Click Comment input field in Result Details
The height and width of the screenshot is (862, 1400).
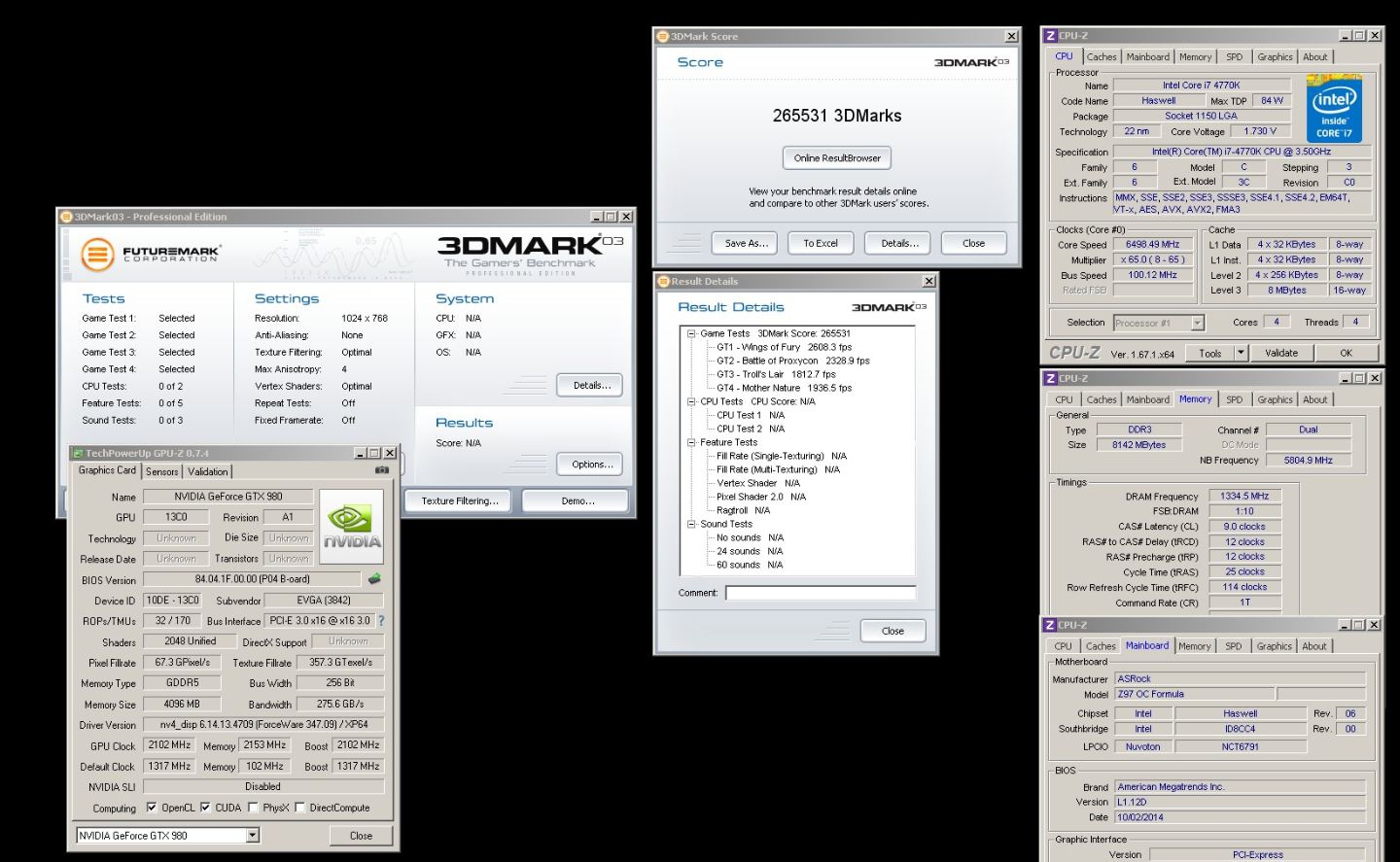[x=821, y=593]
